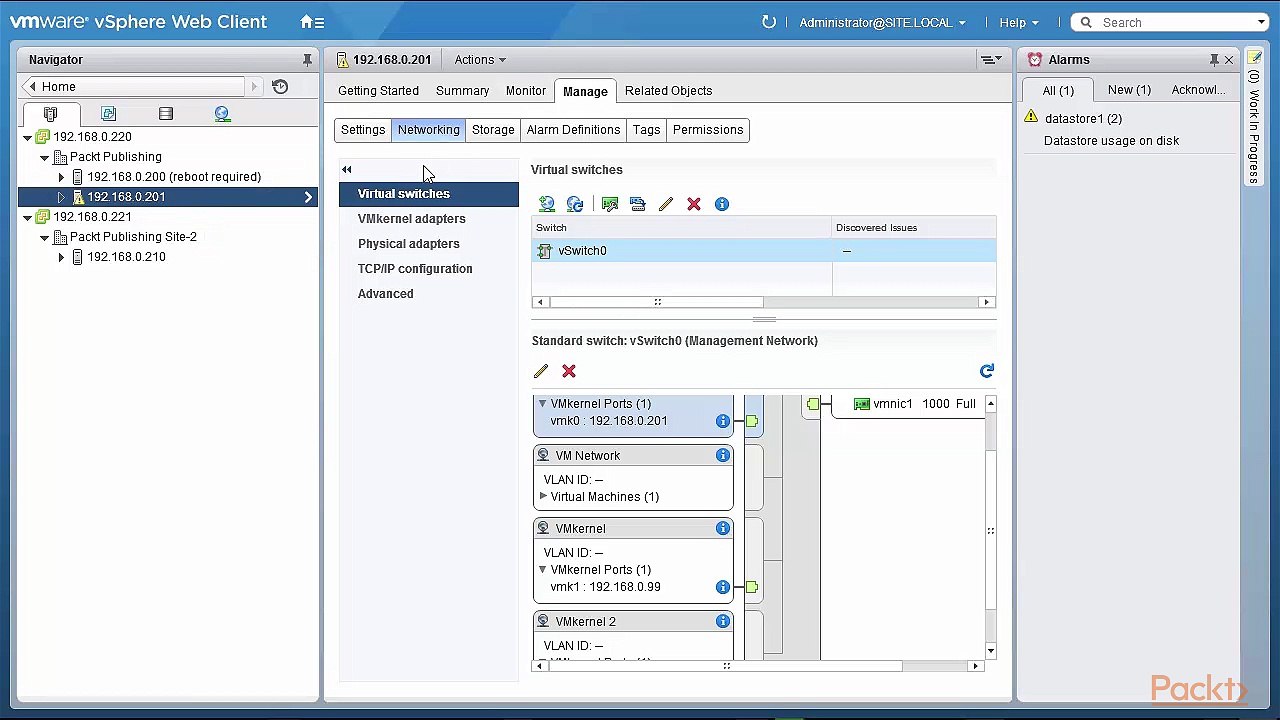Collapse 192.168.0.220 tree node
Image resolution: width=1280 pixels, height=720 pixels.
(28, 137)
